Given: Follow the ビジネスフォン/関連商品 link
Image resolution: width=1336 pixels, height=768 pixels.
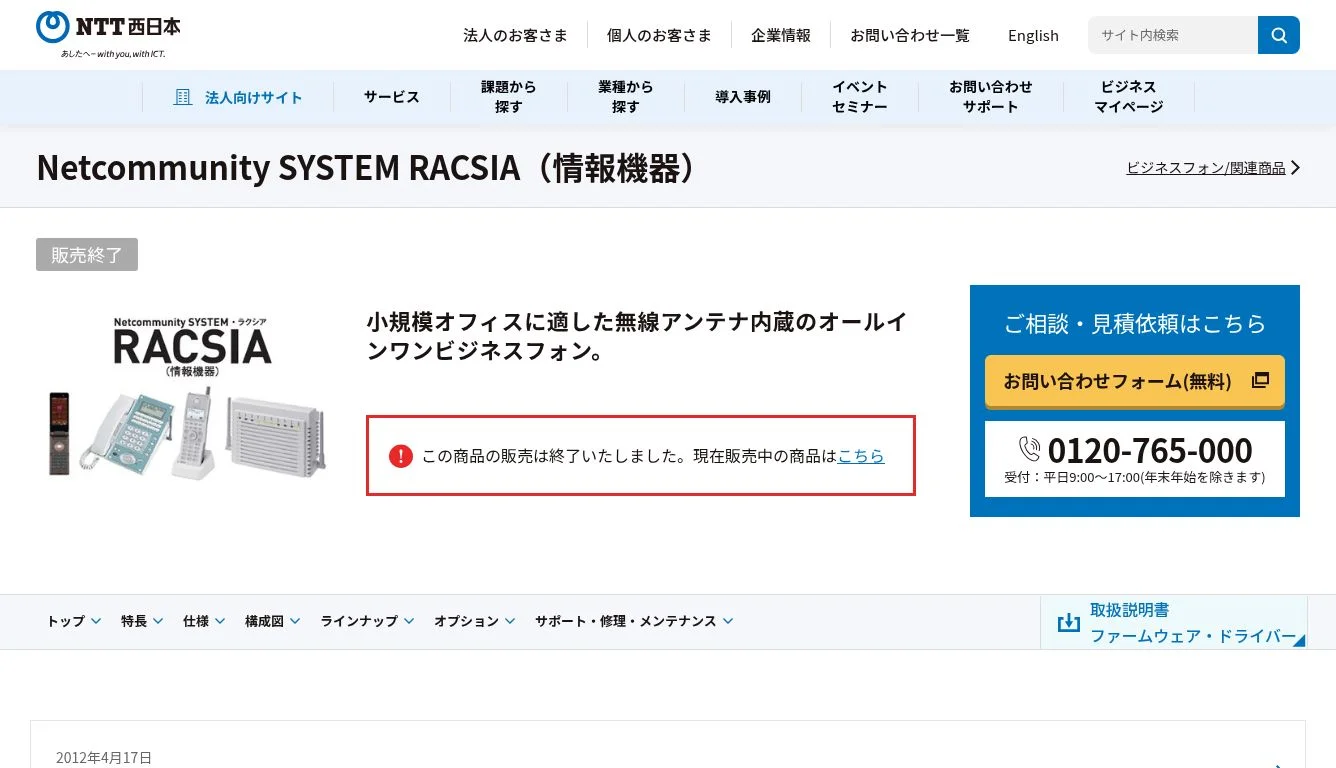Looking at the screenshot, I should pos(1206,168).
